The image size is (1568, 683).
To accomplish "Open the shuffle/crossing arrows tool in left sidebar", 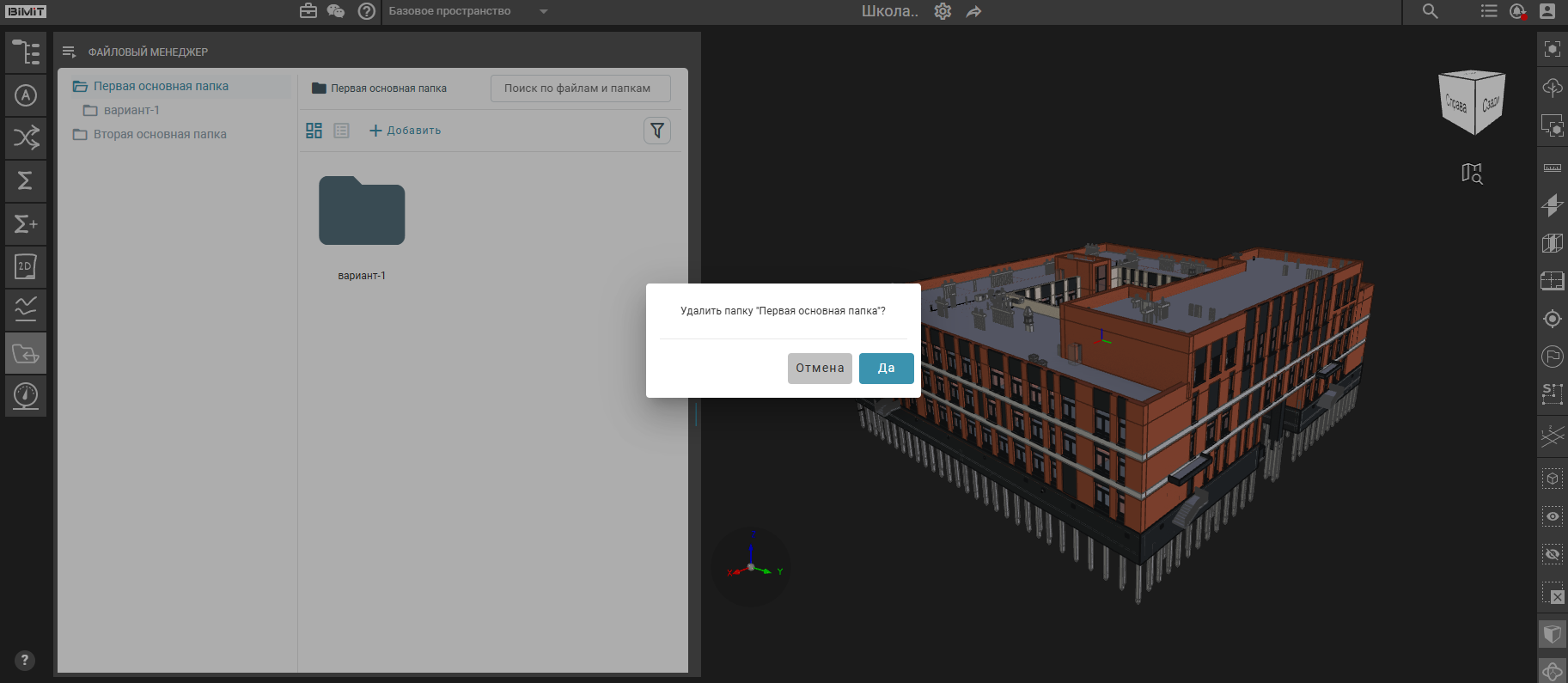I will [x=26, y=138].
